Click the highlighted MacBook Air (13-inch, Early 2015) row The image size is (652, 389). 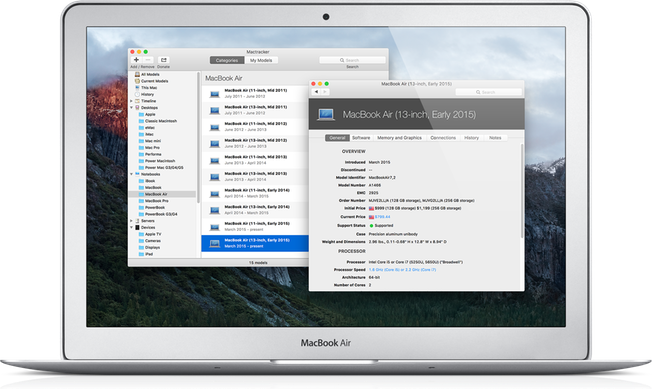pyautogui.click(x=255, y=243)
